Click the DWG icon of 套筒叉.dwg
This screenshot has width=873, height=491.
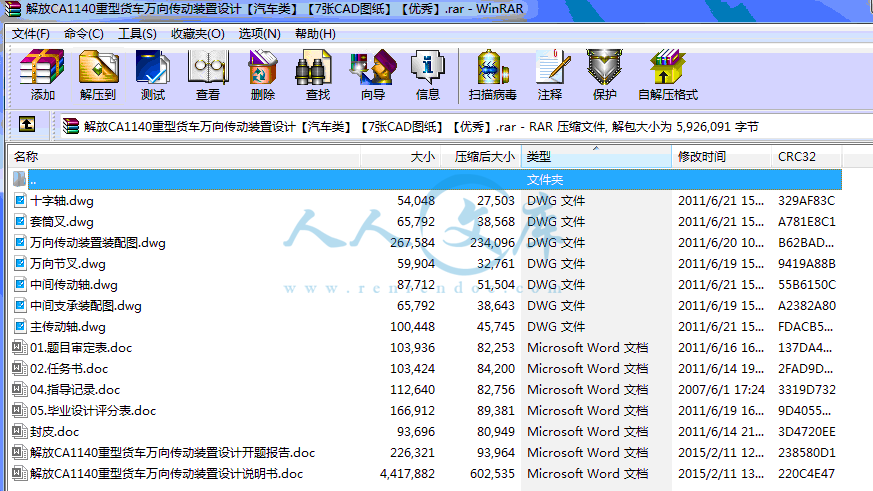click(20, 222)
